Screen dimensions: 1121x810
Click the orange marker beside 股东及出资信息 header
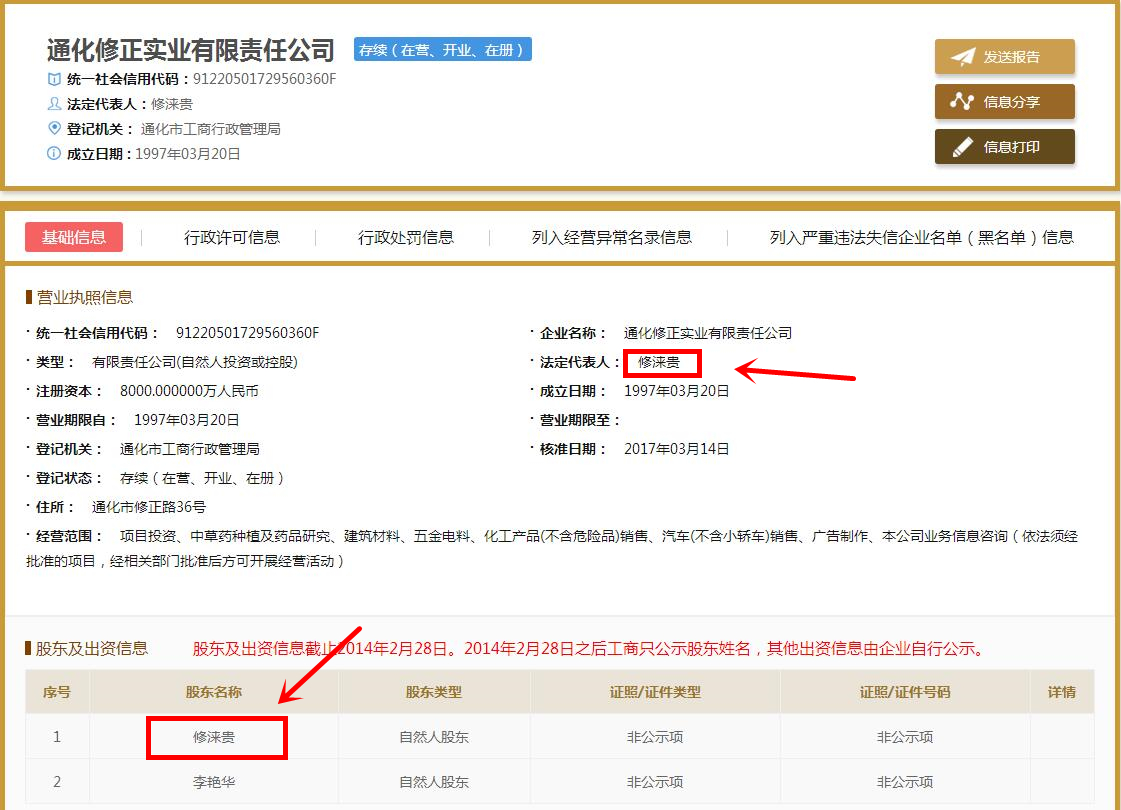(31, 647)
